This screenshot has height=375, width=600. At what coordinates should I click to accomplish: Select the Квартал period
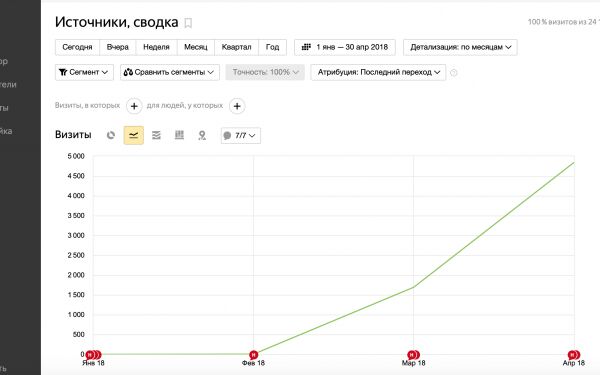[236, 47]
